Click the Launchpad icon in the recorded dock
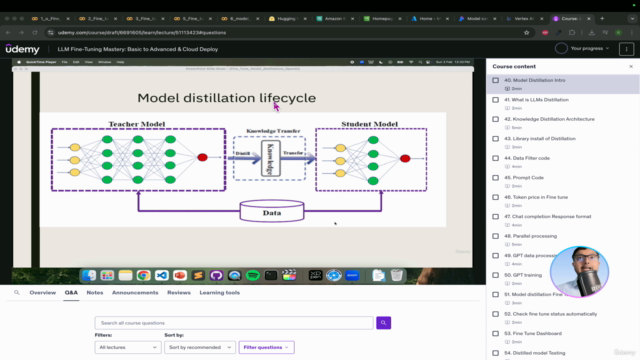 click(107, 276)
